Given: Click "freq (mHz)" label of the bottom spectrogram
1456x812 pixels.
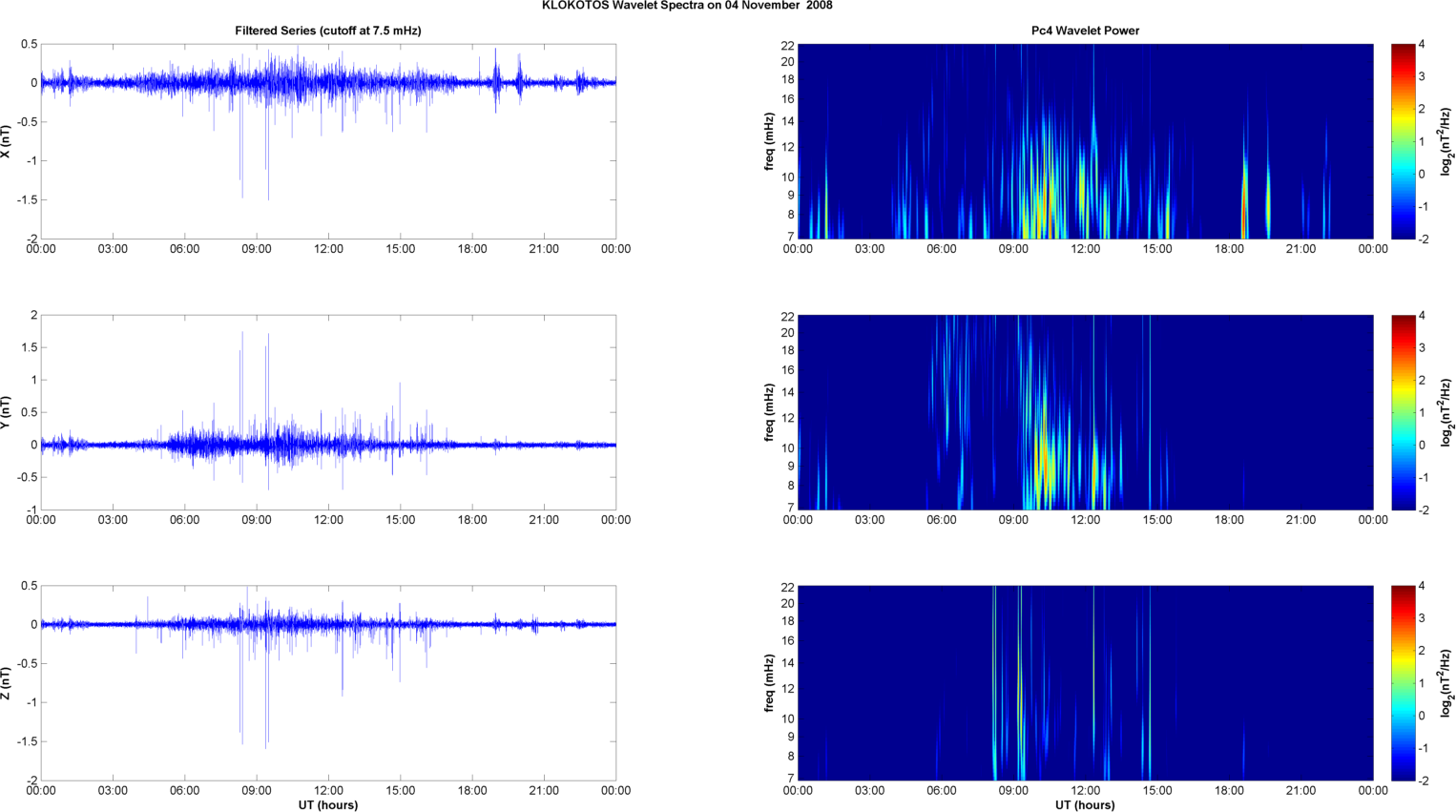Looking at the screenshot, I should tap(769, 683).
